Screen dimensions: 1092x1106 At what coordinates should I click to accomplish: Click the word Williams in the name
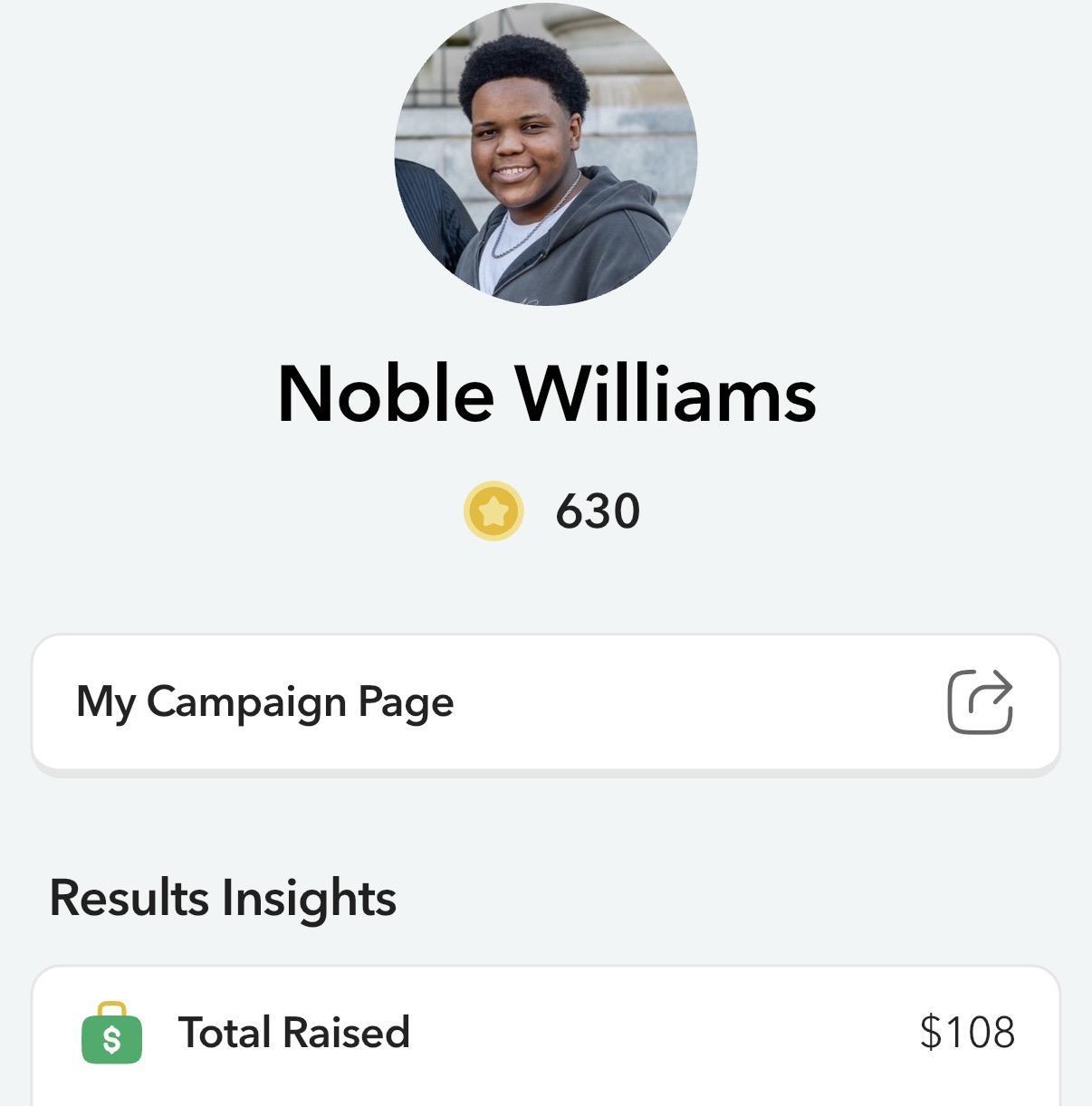coord(666,394)
